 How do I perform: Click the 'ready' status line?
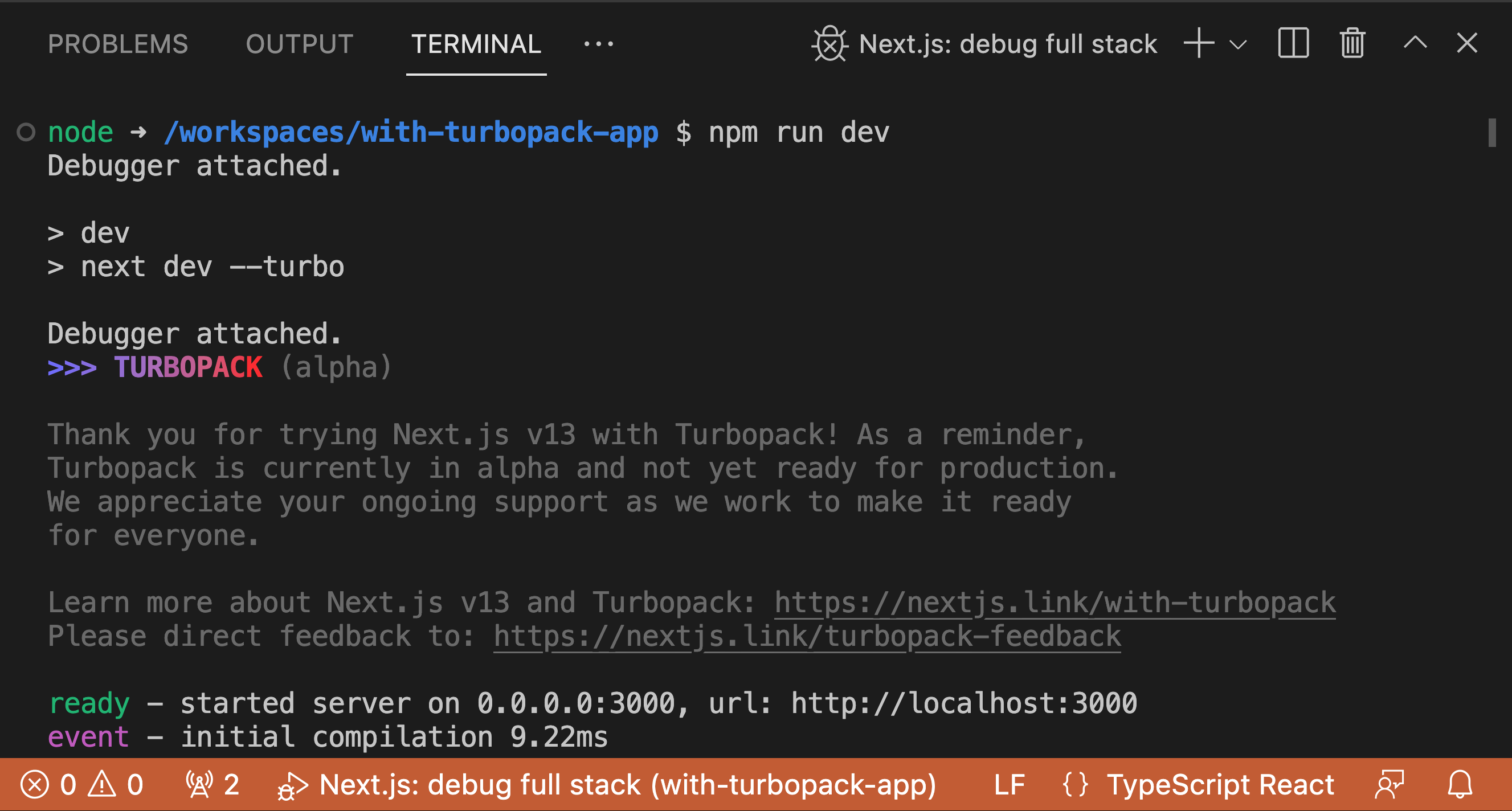tap(592, 703)
